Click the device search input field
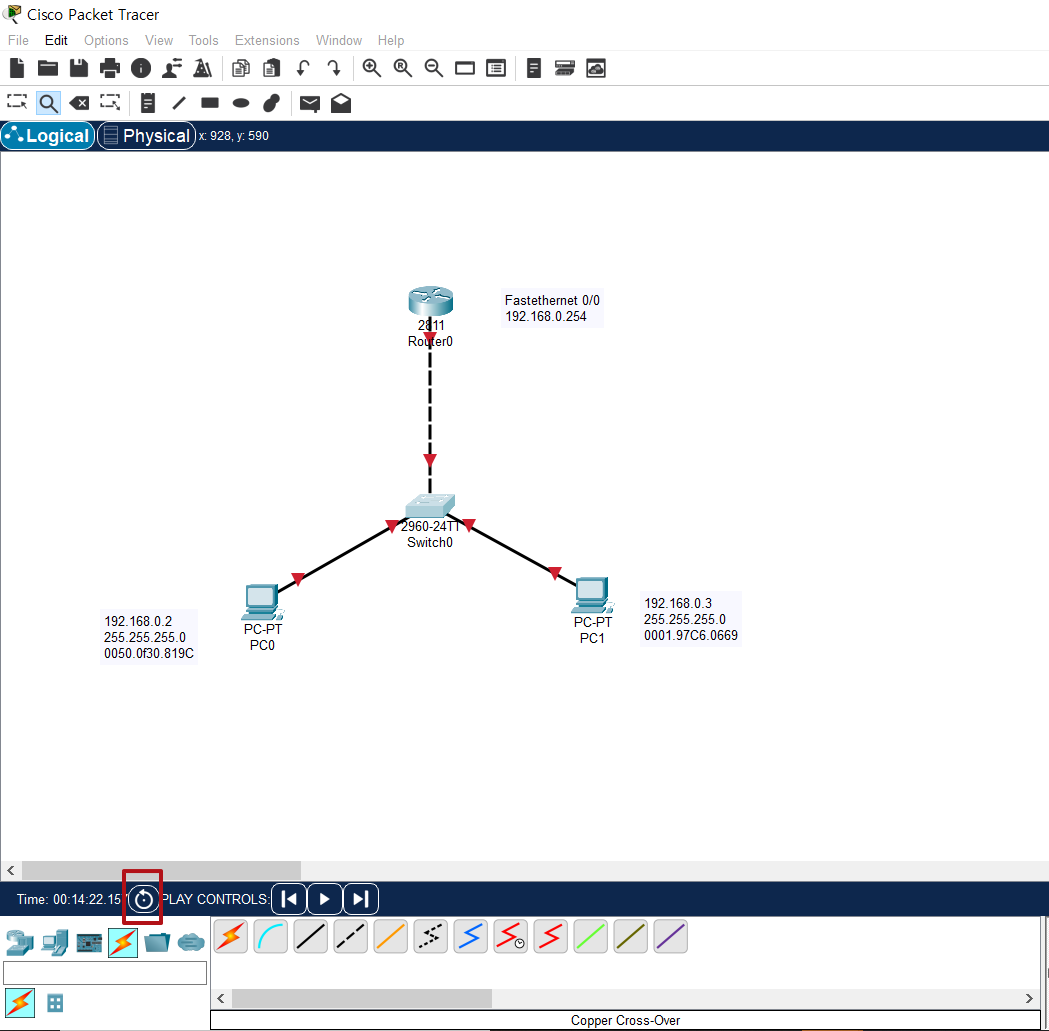Viewport: 1049px width, 1031px height. [105, 973]
